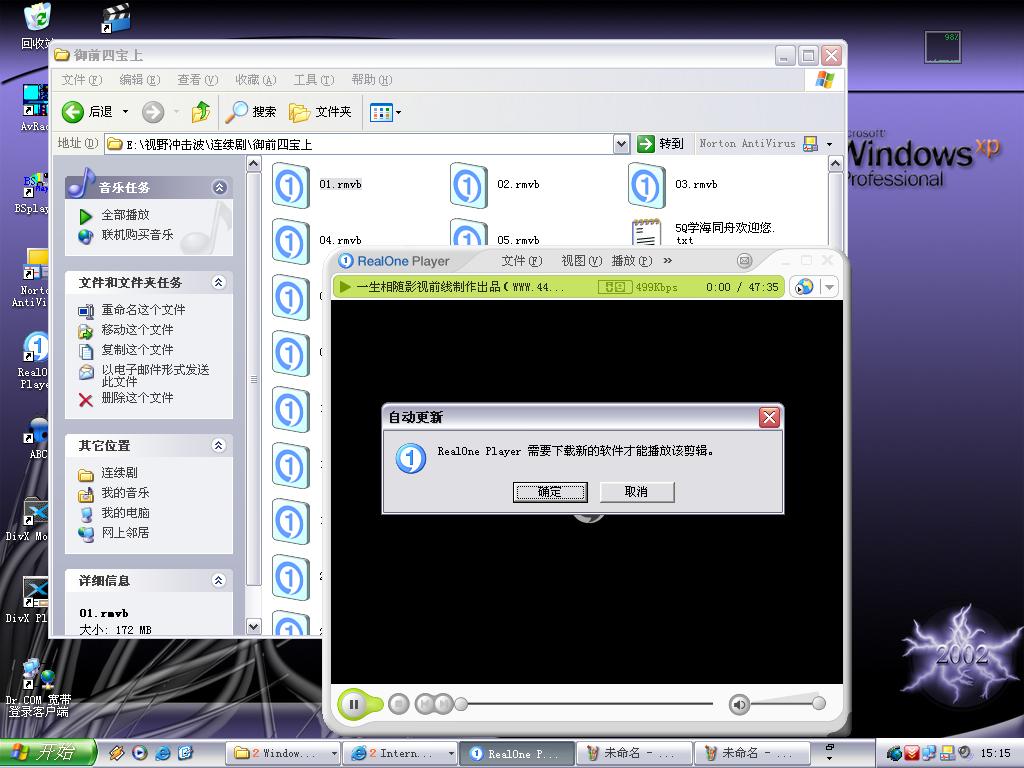Collapse the Details (详细信息) panel
This screenshot has height=768, width=1024.
[x=219, y=580]
